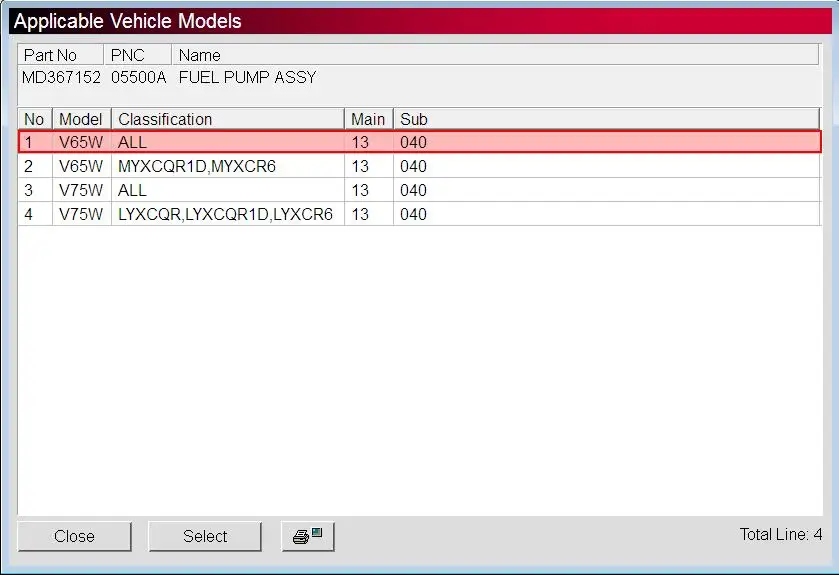Click the PNC column header
839x575 pixels.
coord(138,55)
